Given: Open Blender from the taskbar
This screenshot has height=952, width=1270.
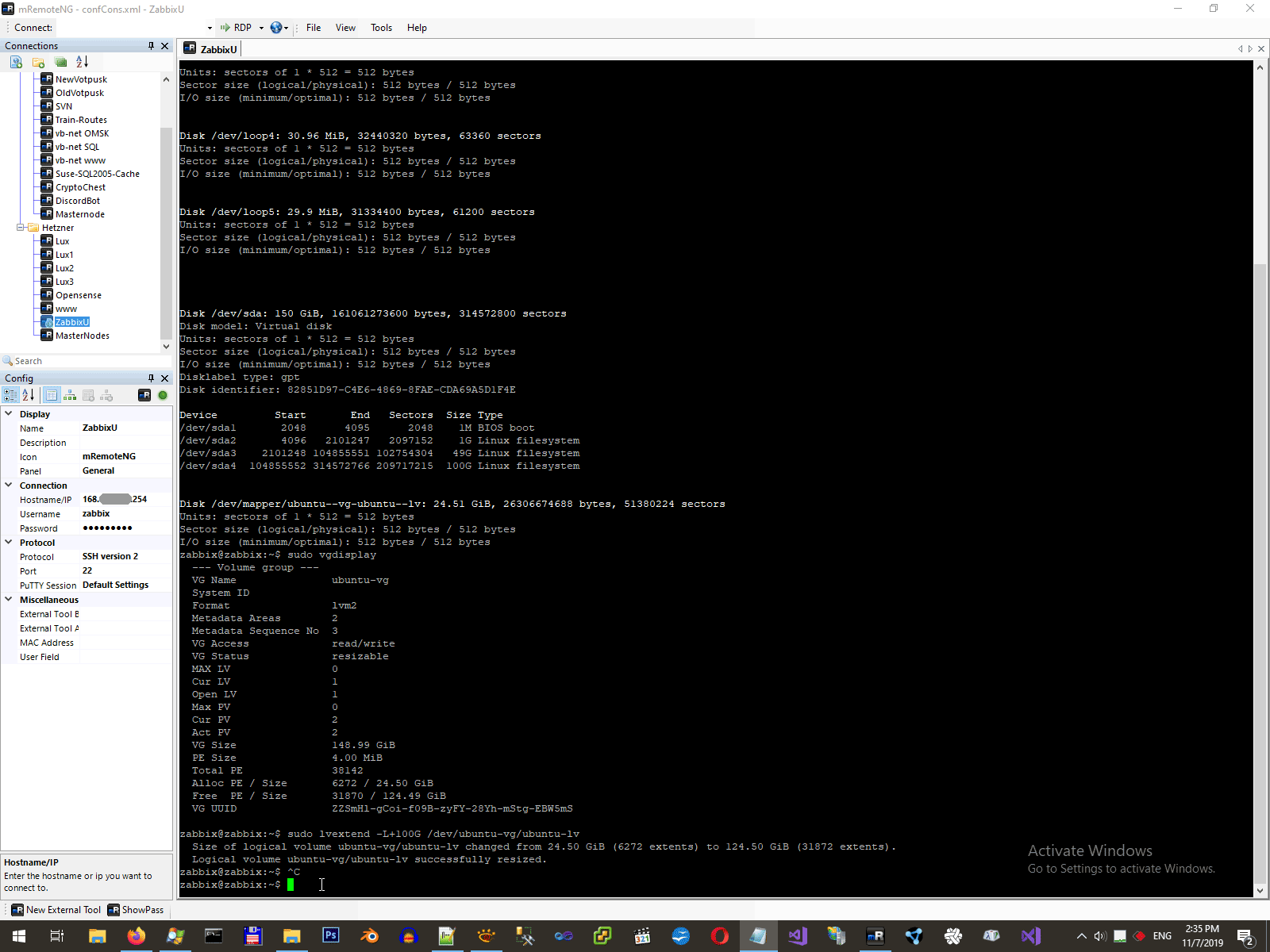Looking at the screenshot, I should [x=370, y=936].
